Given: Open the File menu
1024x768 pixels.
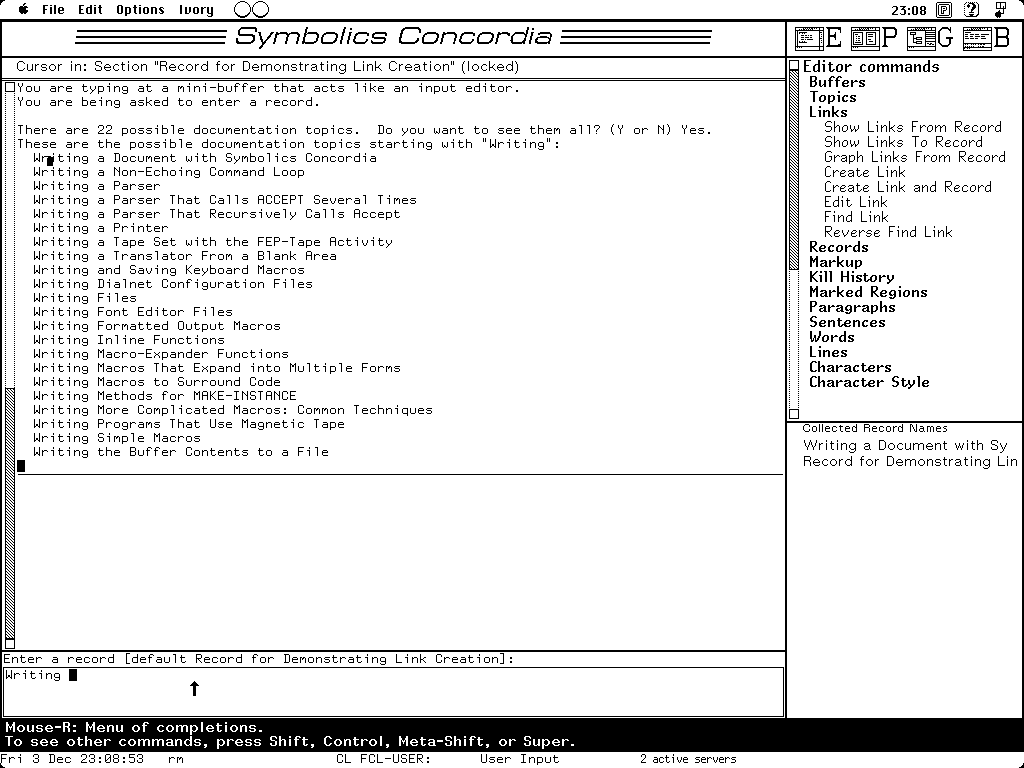Looking at the screenshot, I should click(x=53, y=9).
